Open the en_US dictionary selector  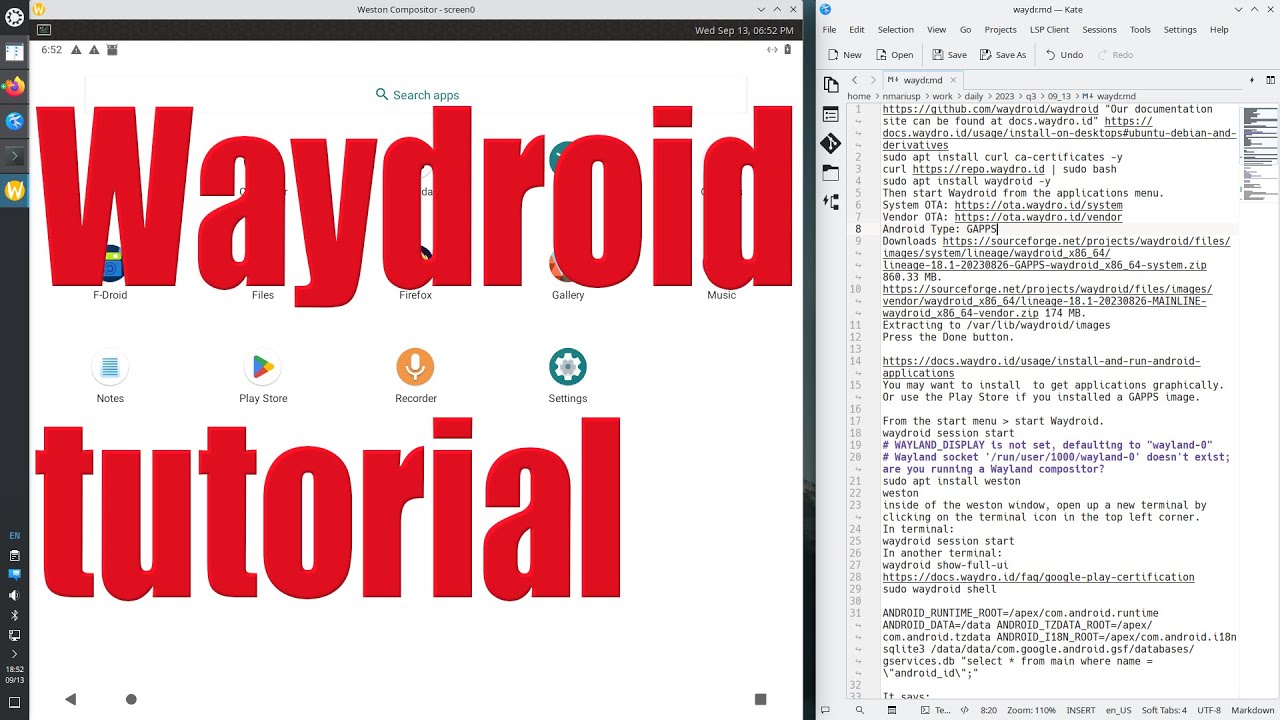[x=1118, y=710]
